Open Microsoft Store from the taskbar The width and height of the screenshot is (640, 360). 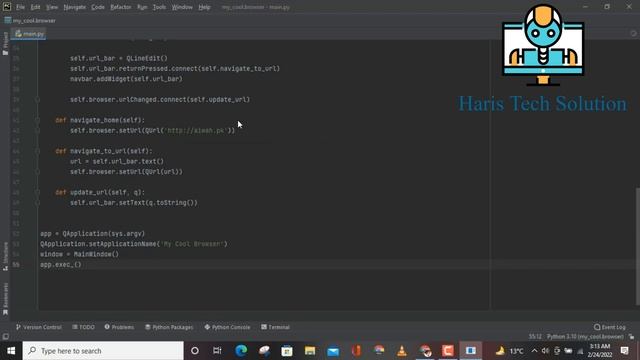287,351
